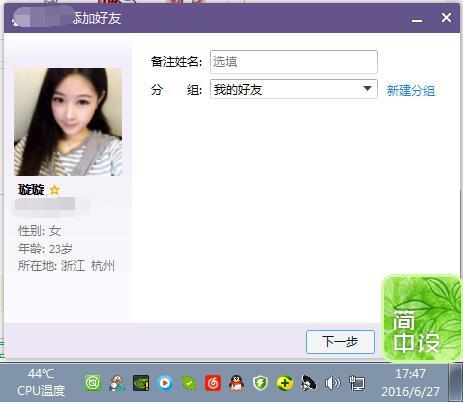Click the green 简中设 floating widget
Viewport: 463px width, 402px height.
coord(422,318)
